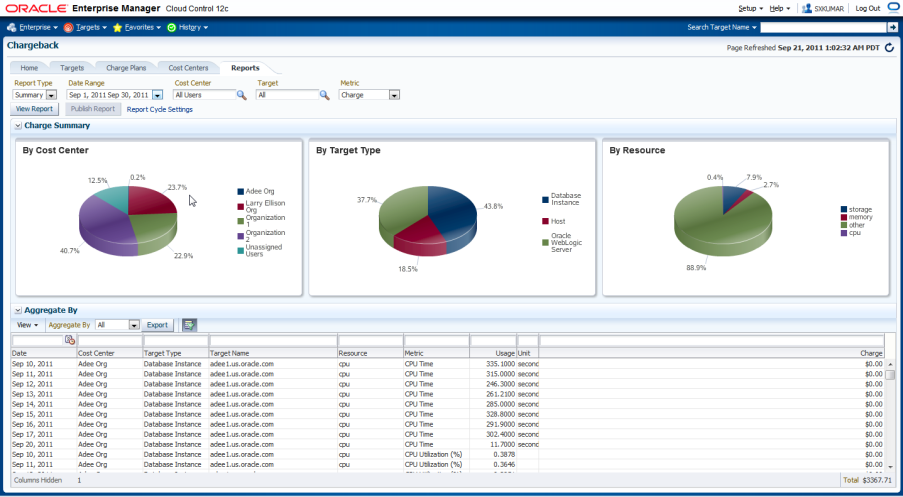Open the Targets menu
This screenshot has width=903, height=497.
[x=85, y=28]
